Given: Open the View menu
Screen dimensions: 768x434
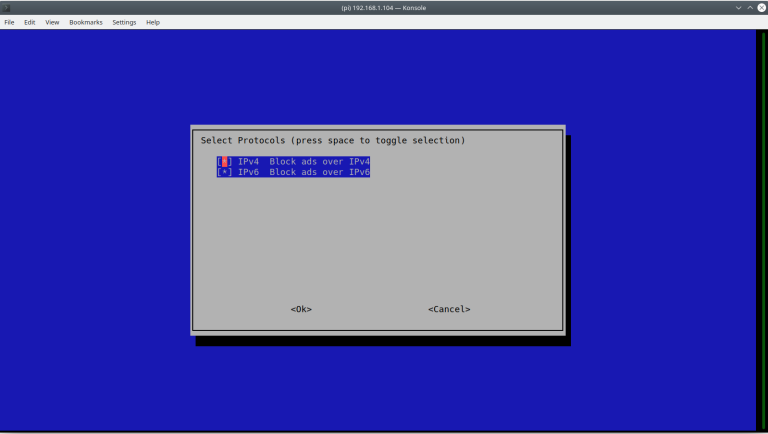Looking at the screenshot, I should pyautogui.click(x=52, y=22).
